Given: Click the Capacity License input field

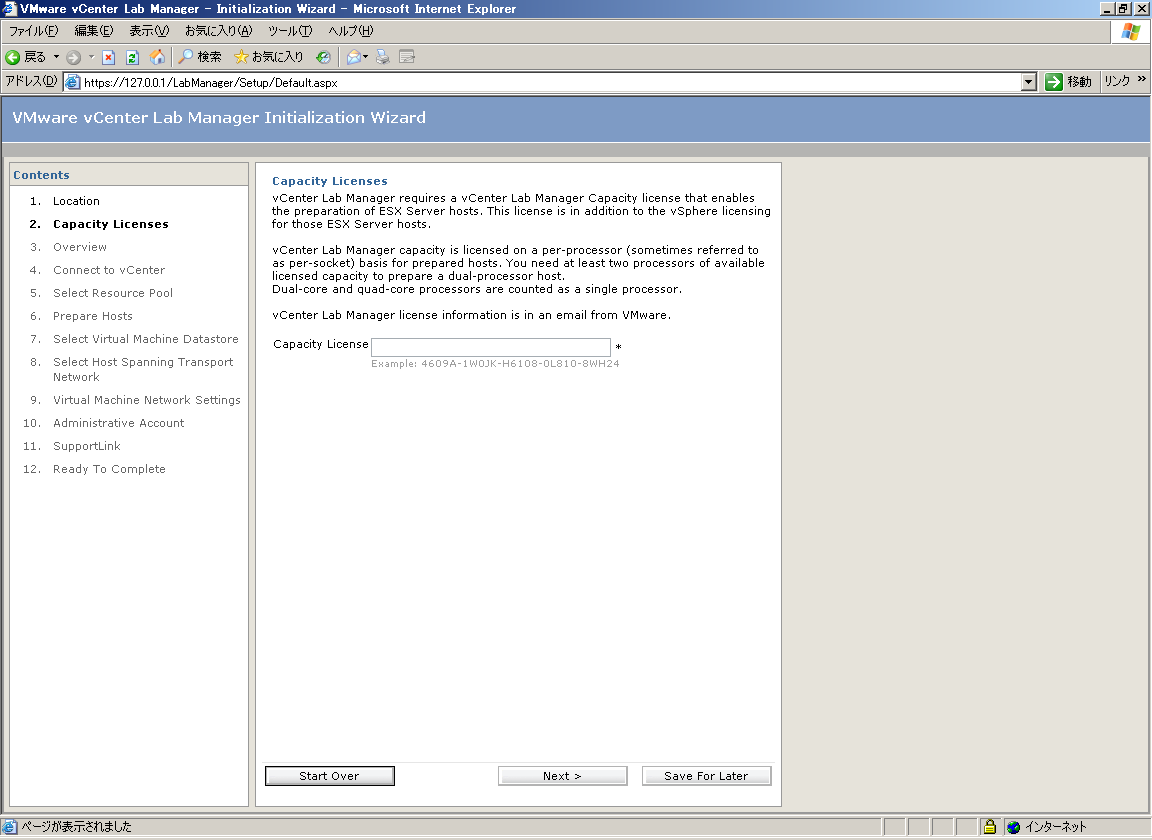Looking at the screenshot, I should click(x=491, y=347).
